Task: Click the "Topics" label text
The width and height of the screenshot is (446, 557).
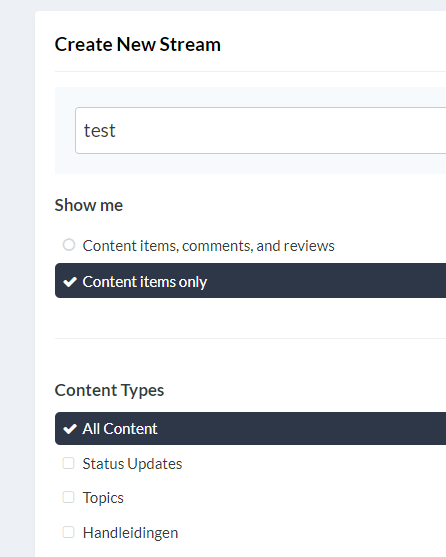Action: tap(103, 498)
